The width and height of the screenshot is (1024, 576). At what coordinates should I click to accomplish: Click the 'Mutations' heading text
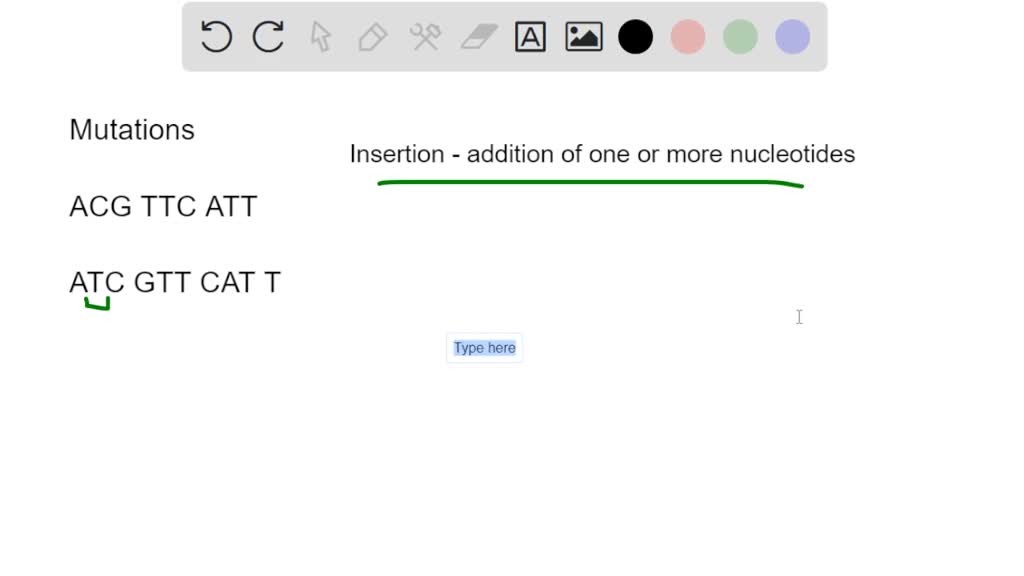pyautogui.click(x=132, y=130)
